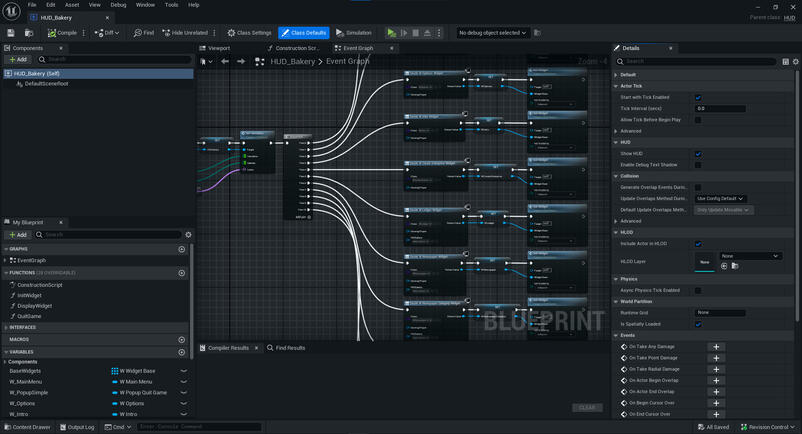Image resolution: width=802 pixels, height=434 pixels.
Task: Select the DisplayWidget function
Action: click(34, 306)
